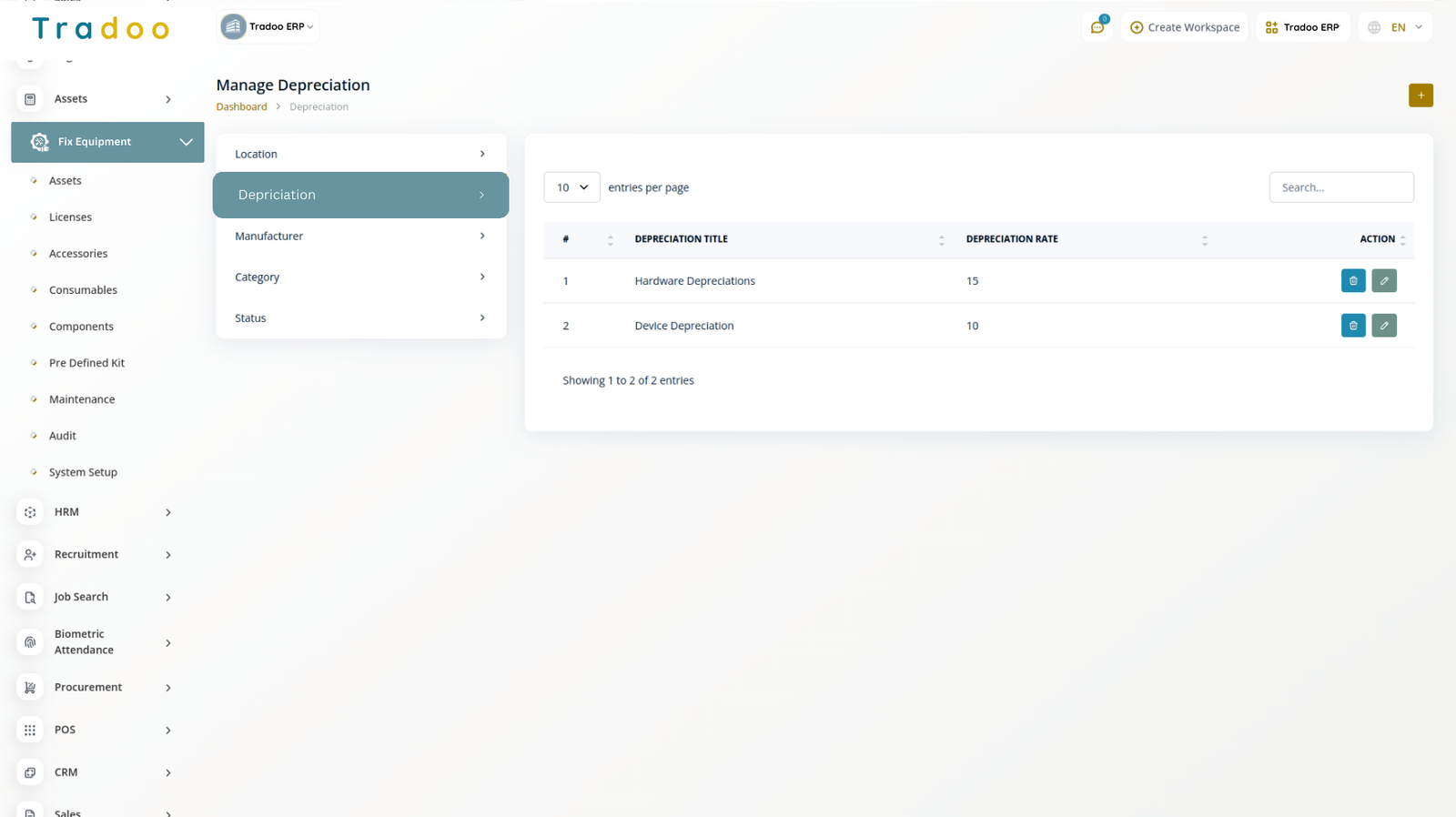Open the Location setup tab

pos(360,155)
